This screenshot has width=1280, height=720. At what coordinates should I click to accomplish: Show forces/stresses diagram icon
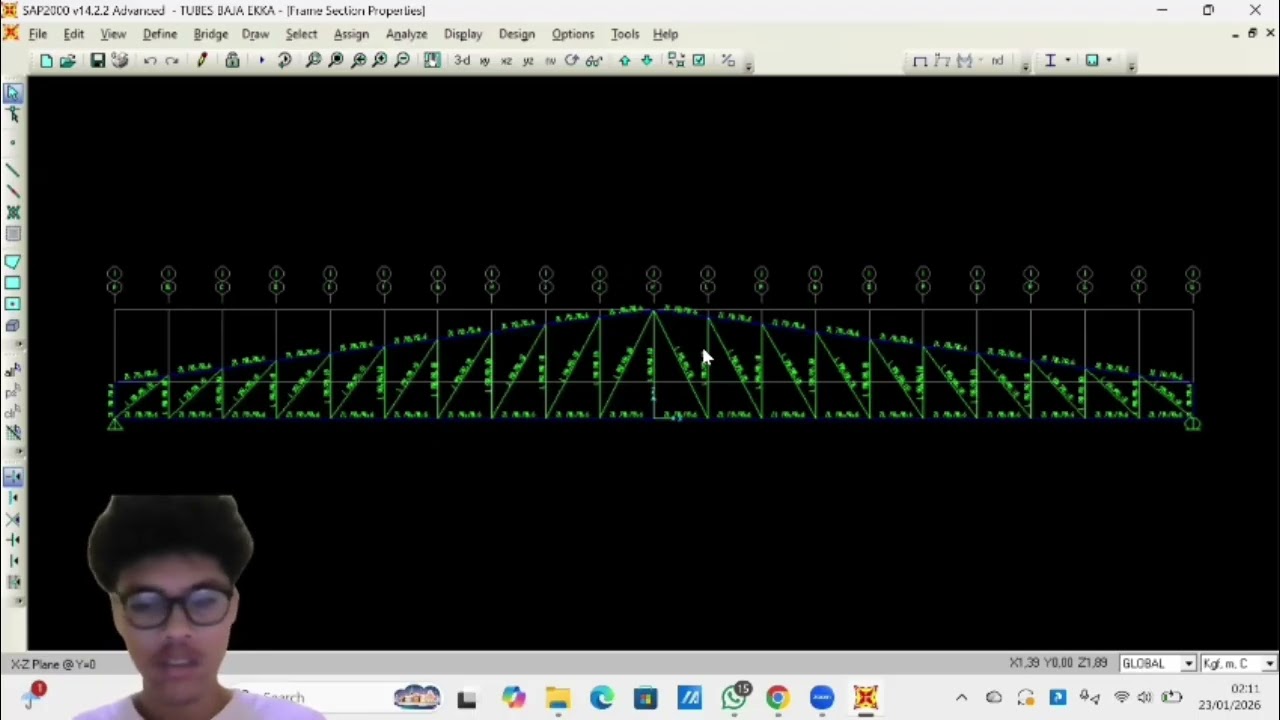[x=964, y=61]
